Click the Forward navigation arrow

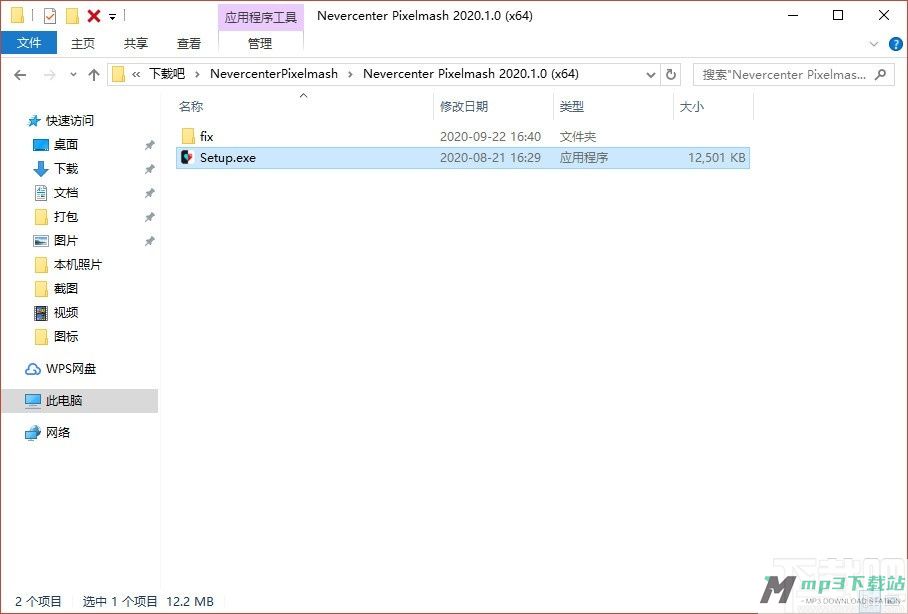coord(50,75)
